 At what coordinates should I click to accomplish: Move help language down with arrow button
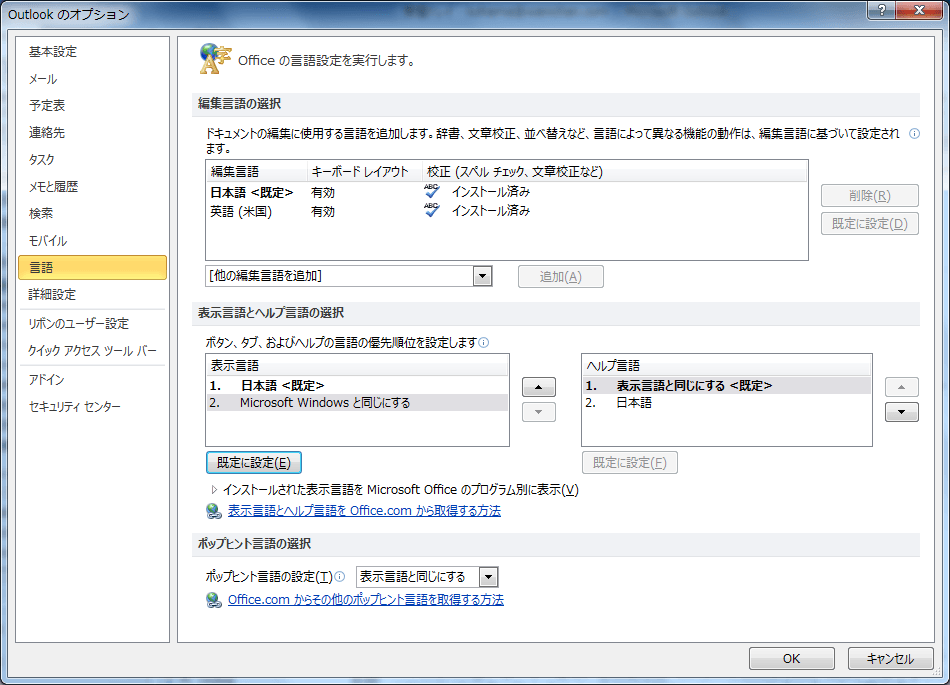[902, 412]
